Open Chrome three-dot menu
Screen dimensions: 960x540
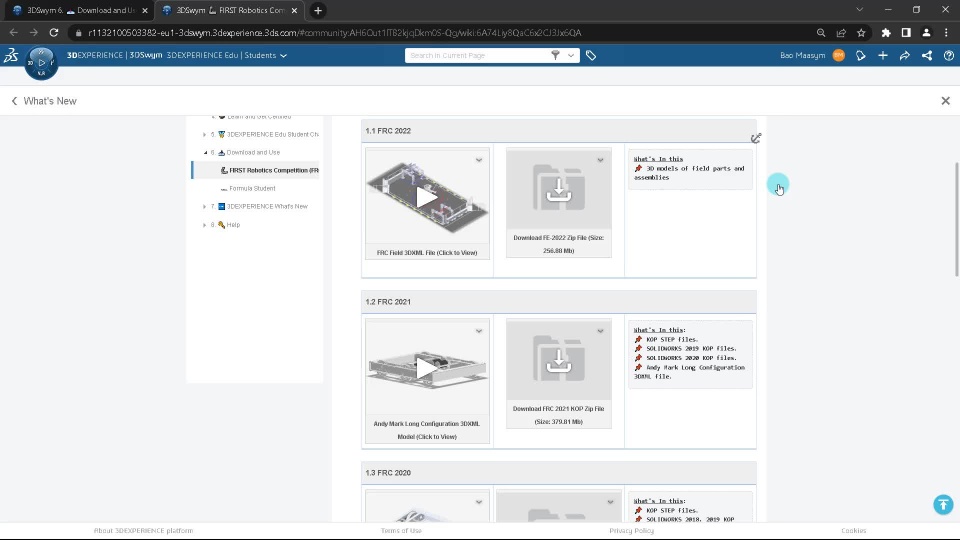947,32
